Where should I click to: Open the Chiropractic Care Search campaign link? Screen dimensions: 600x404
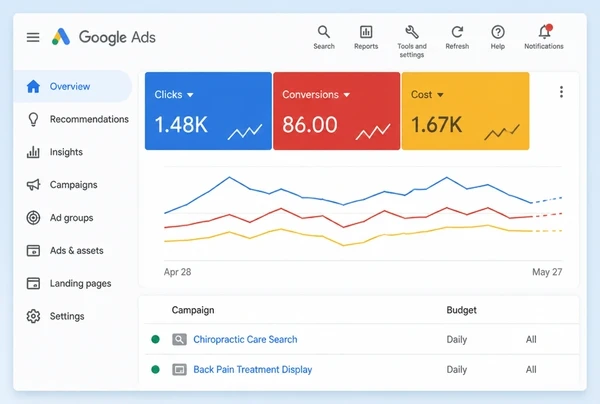click(245, 339)
